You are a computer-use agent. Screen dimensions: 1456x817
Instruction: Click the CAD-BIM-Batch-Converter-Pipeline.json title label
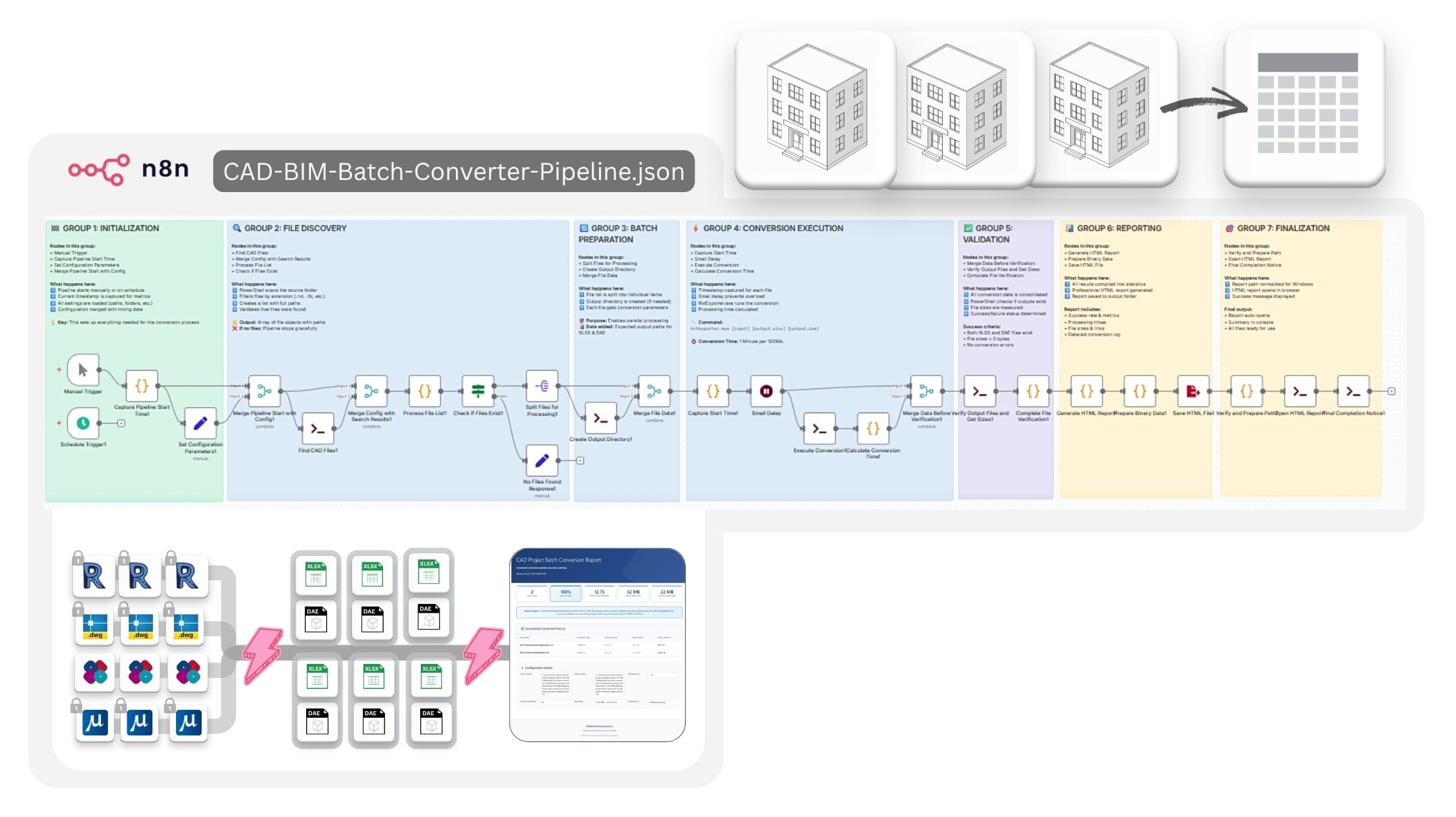click(x=454, y=171)
